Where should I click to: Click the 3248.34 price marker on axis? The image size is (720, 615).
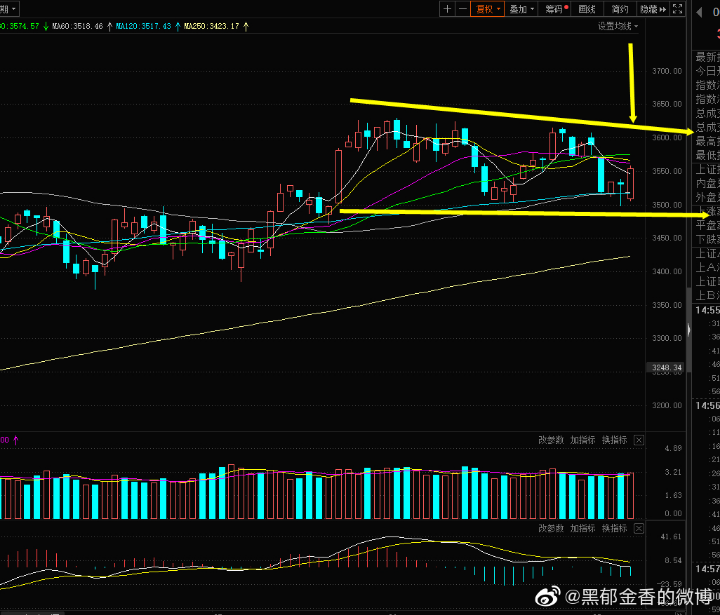pyautogui.click(x=665, y=367)
